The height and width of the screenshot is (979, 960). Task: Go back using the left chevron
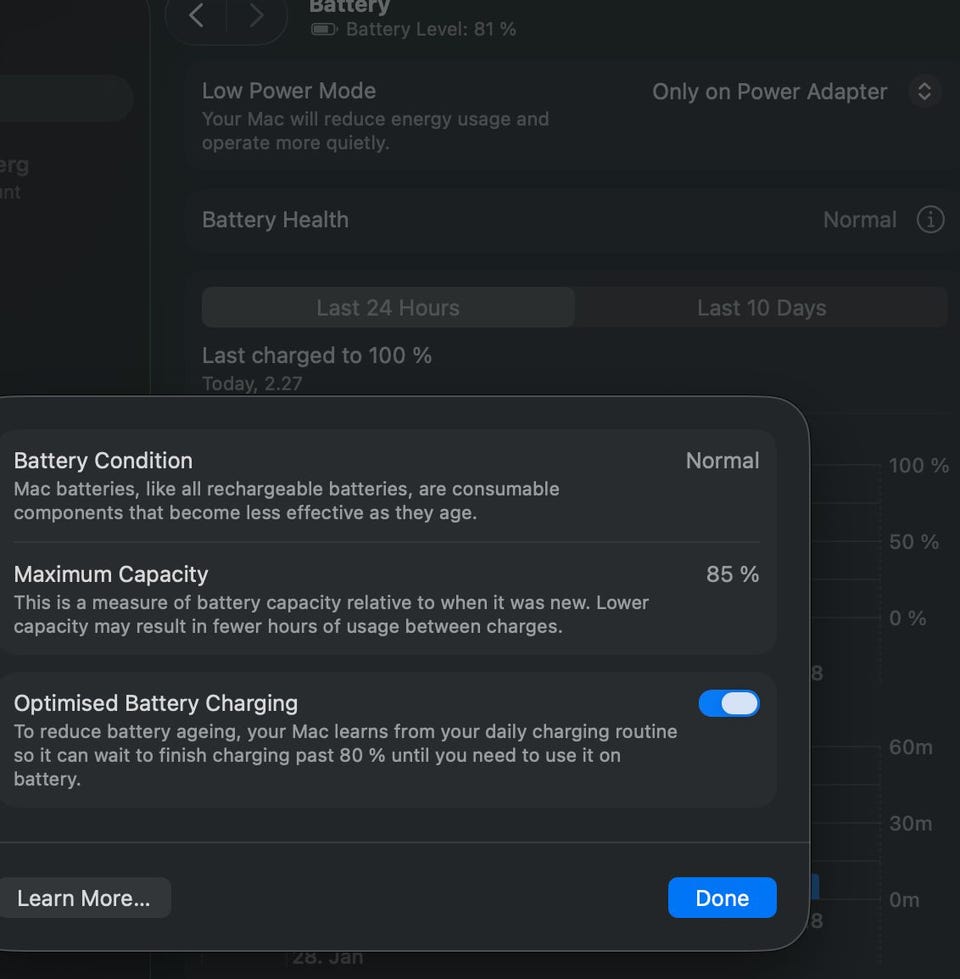(x=197, y=16)
